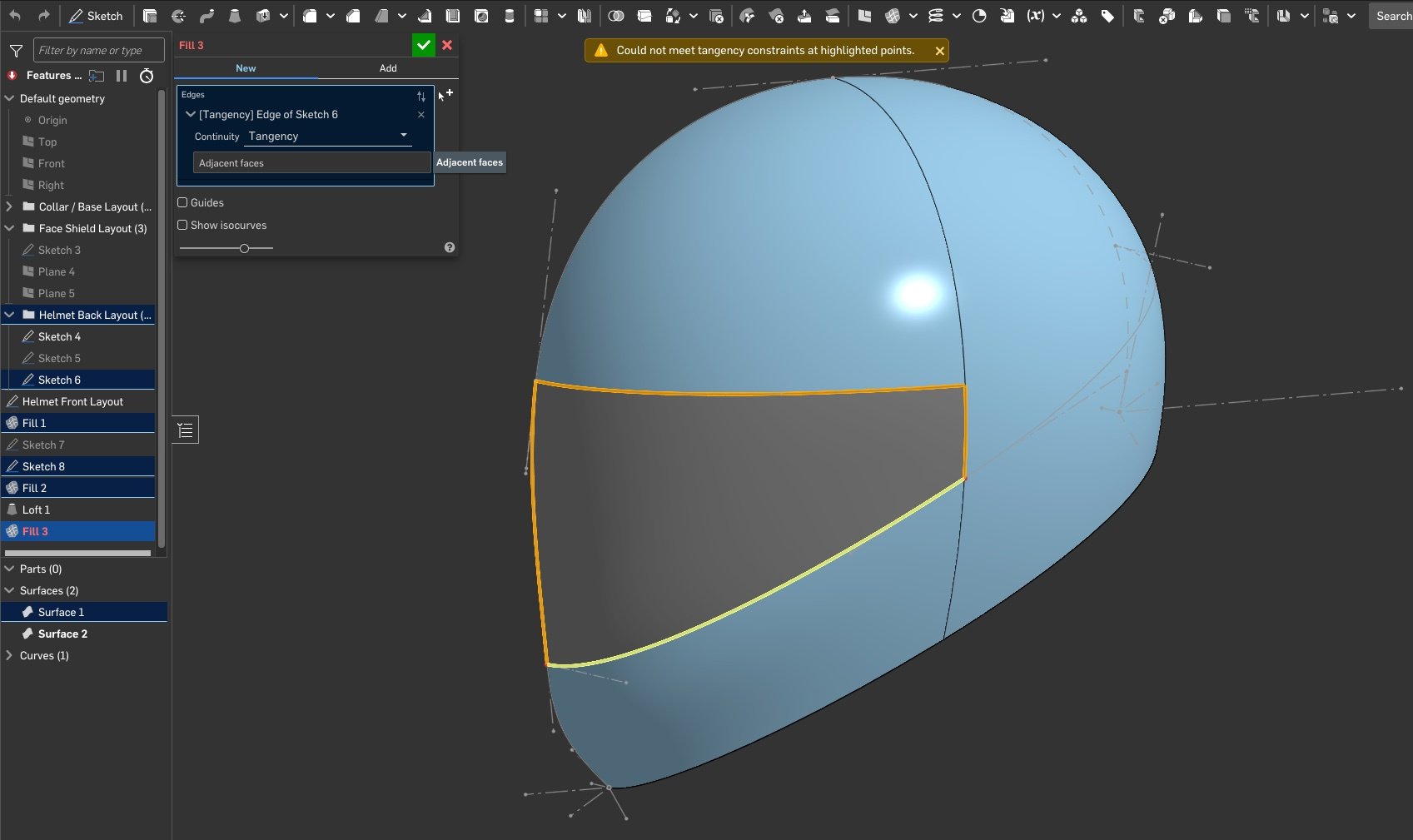Collapse the Helmet Back Layout folder
This screenshot has width=1413, height=840.
[x=8, y=315]
